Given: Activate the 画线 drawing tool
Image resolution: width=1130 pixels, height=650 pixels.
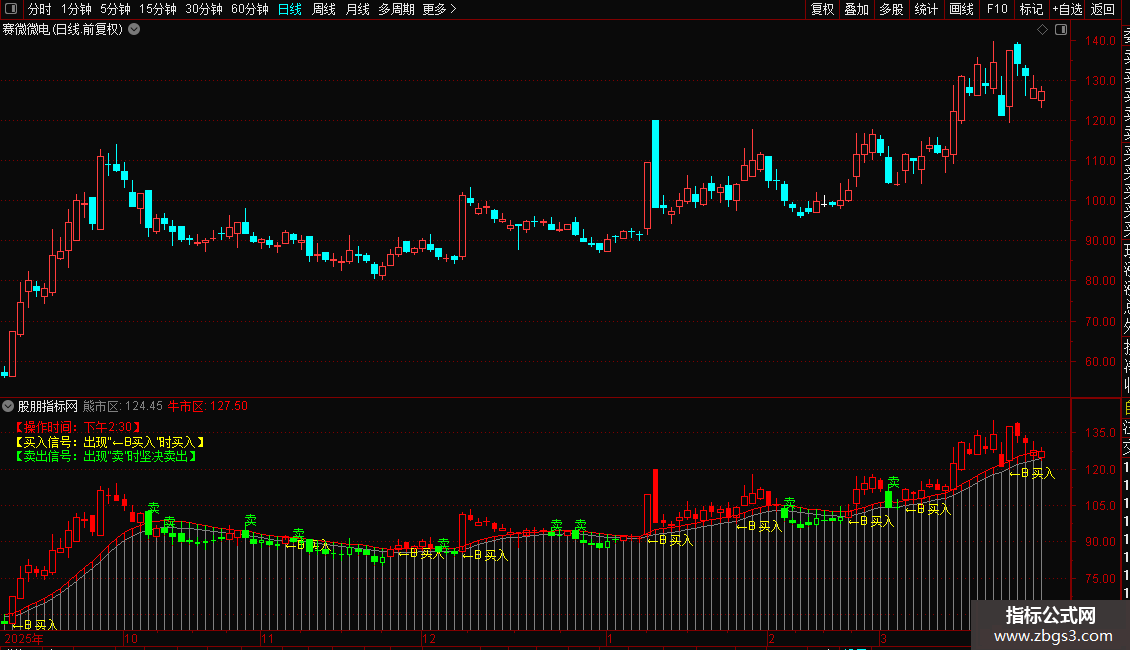Looking at the screenshot, I should click(x=961, y=9).
